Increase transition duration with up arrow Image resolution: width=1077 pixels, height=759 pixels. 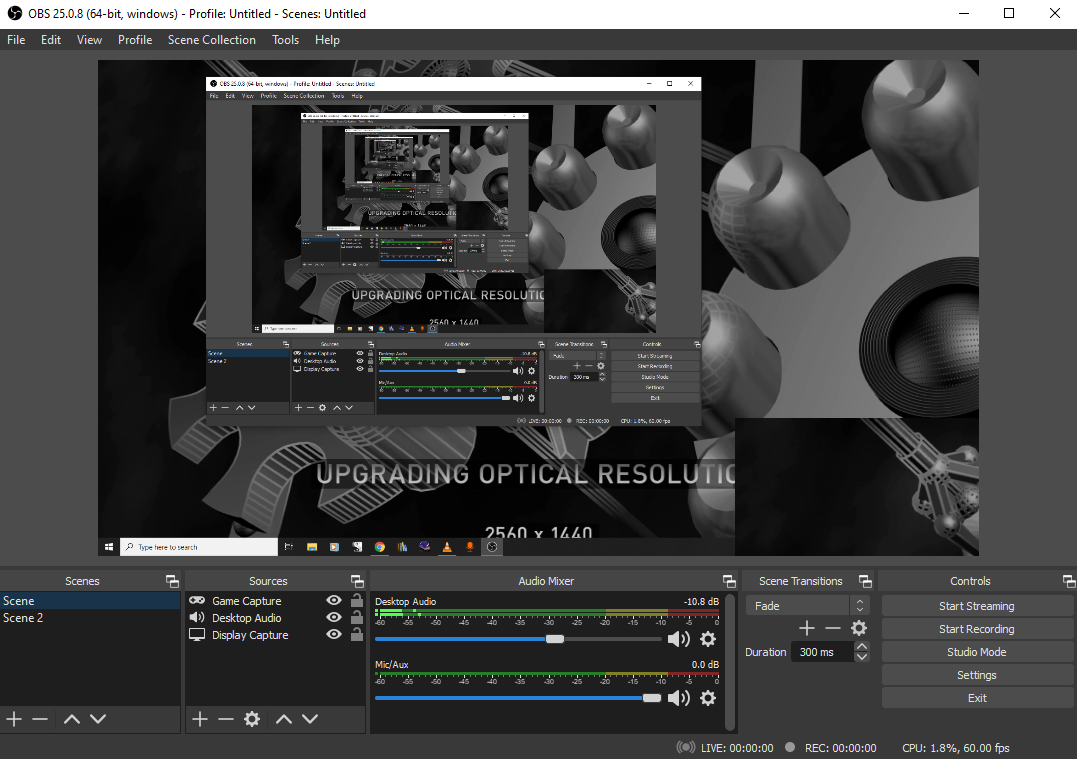click(862, 647)
